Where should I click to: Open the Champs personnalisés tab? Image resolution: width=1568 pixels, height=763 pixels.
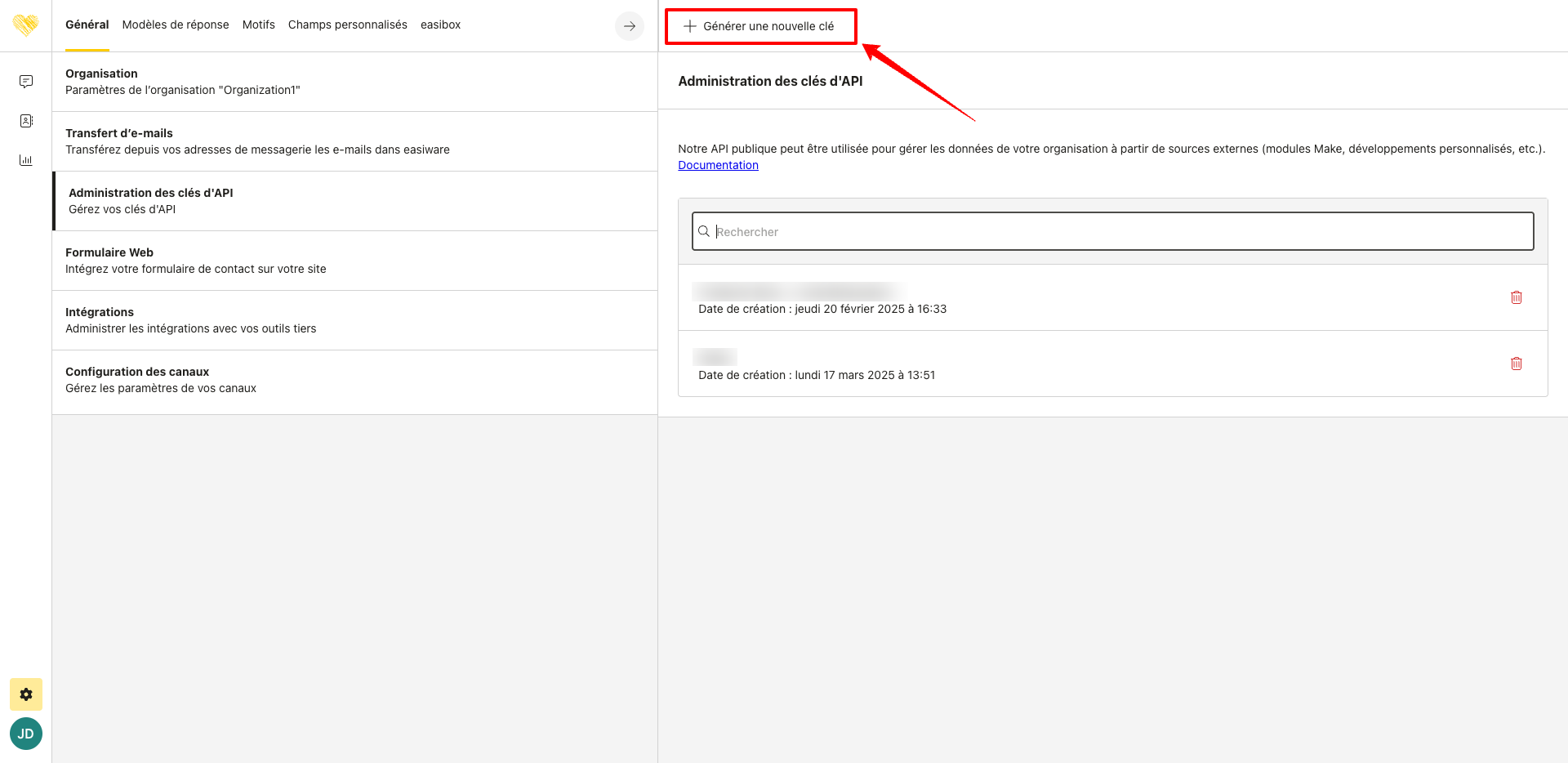coord(347,25)
